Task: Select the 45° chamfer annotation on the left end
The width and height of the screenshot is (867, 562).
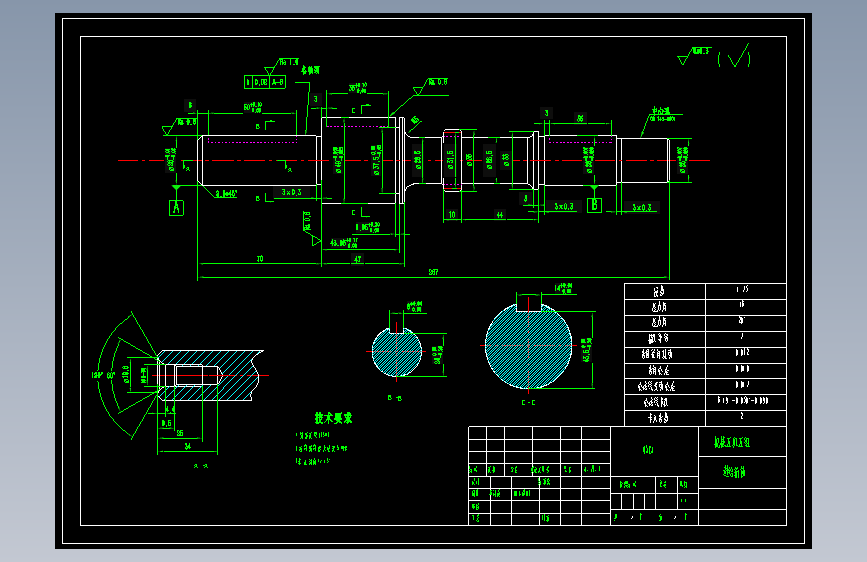Action: click(226, 194)
